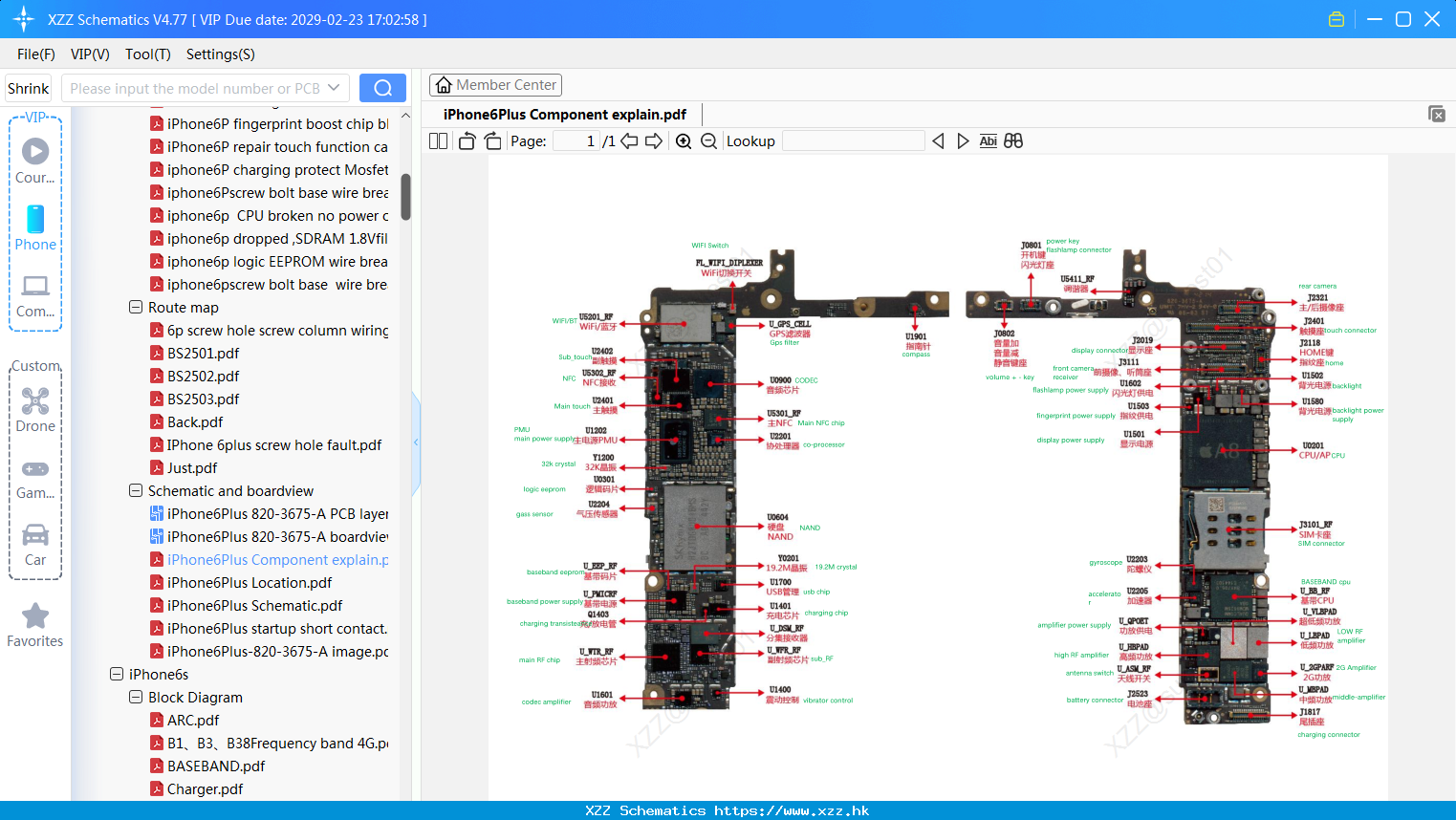
Task: Click the Lookup text field
Action: tap(853, 140)
